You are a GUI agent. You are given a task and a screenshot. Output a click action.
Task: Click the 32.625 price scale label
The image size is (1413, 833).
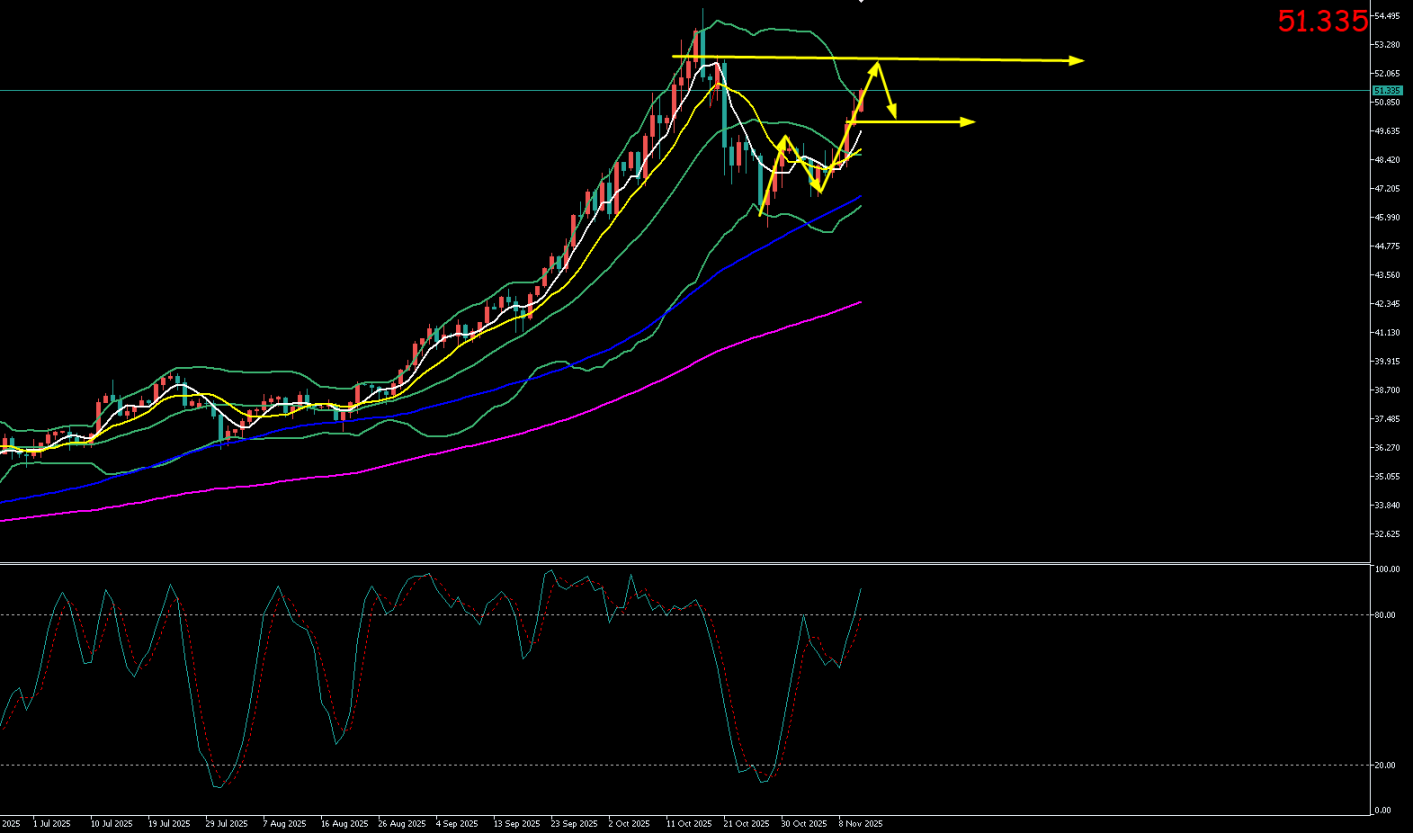tap(1386, 534)
